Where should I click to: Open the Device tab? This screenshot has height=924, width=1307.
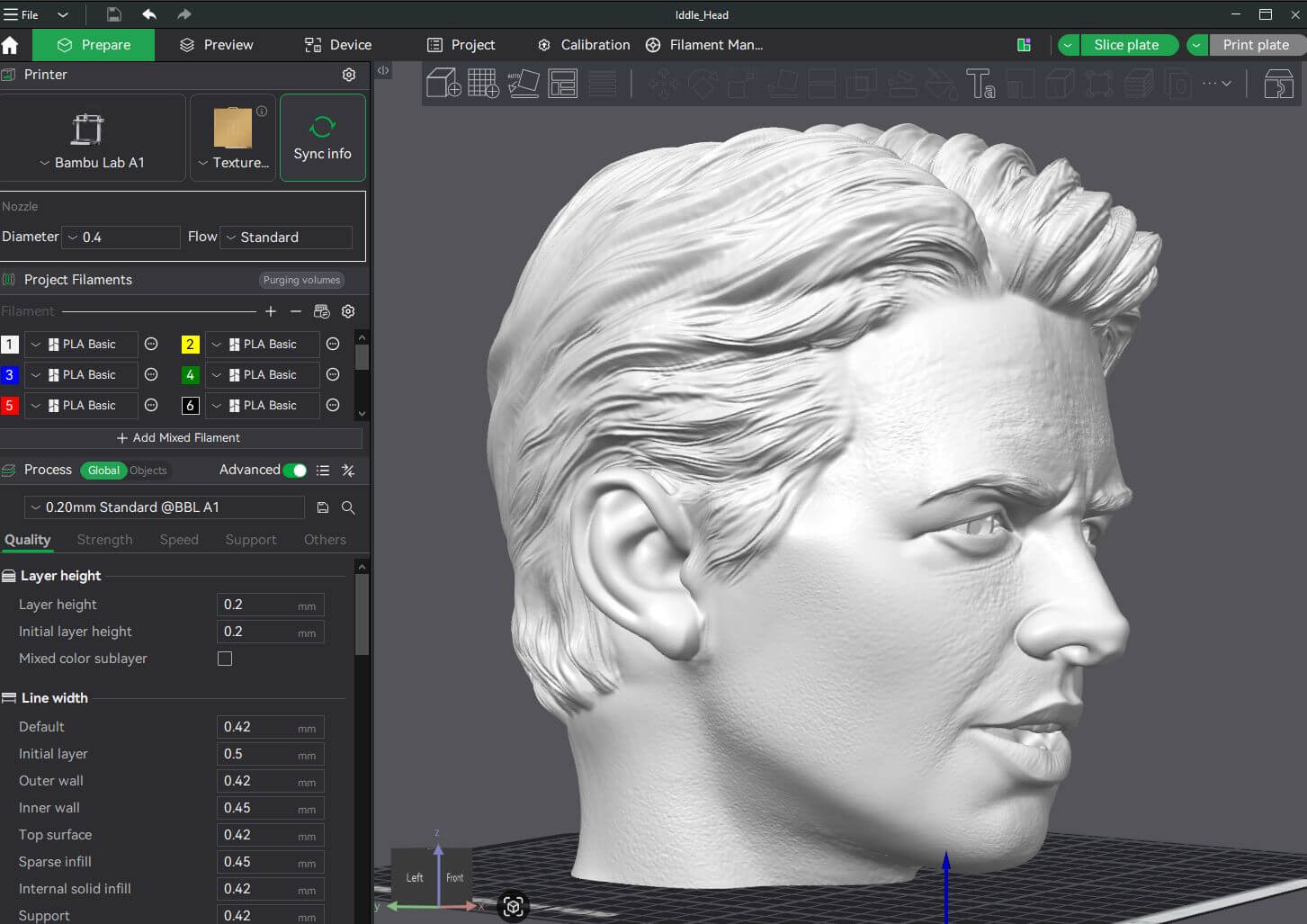point(338,45)
